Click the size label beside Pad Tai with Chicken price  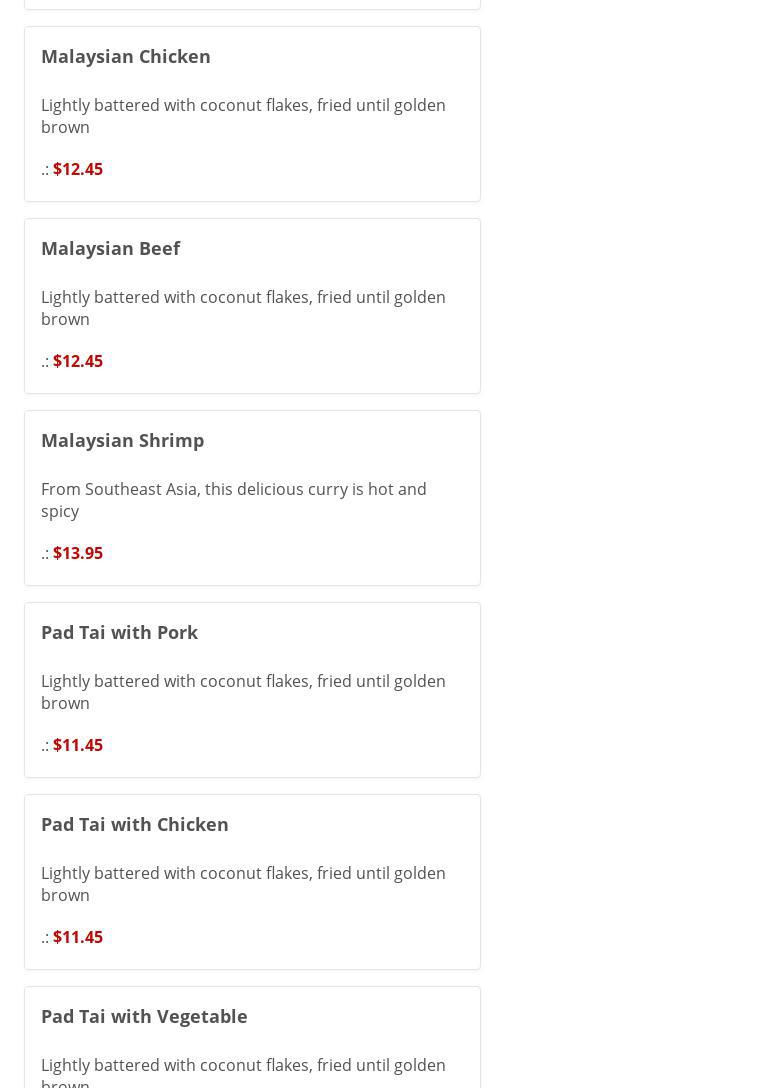(x=45, y=937)
